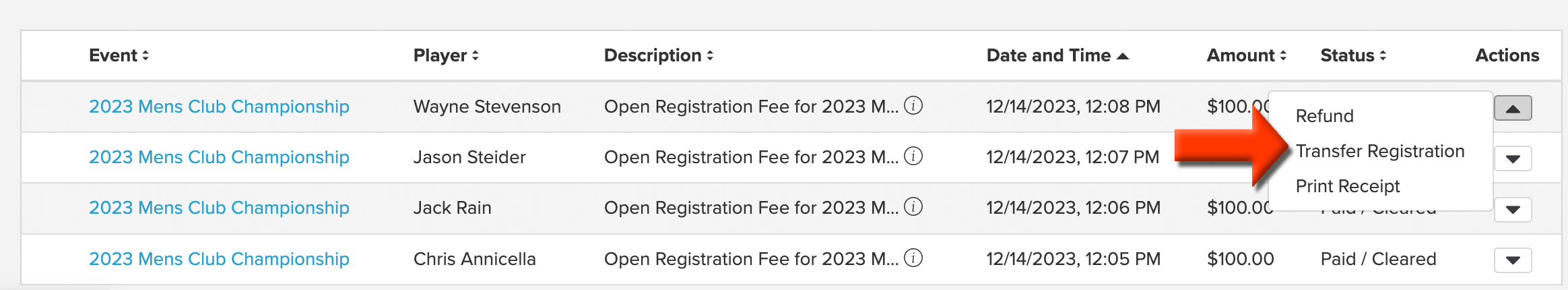The height and width of the screenshot is (290, 1568).
Task: Open info icon for Chris Annicella's description
Action: (x=913, y=258)
